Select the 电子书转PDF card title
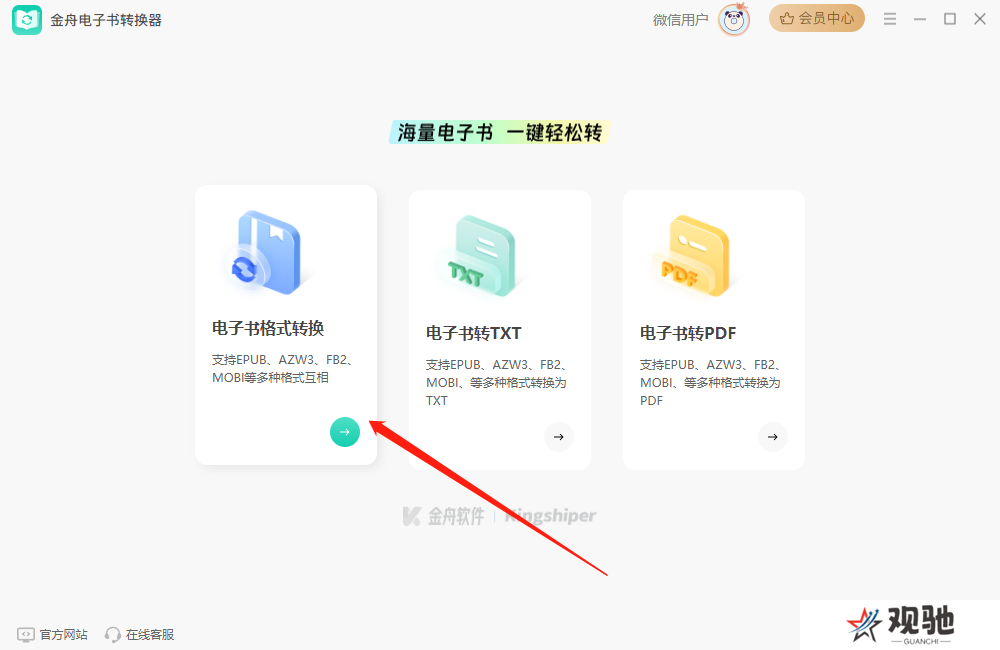This screenshot has height=650, width=1000. 688,333
